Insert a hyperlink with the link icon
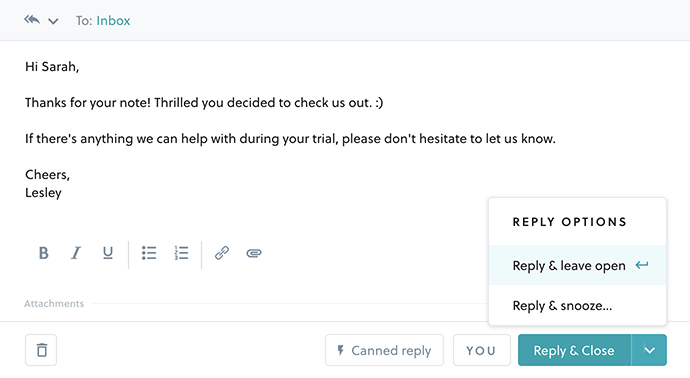Screen dimensions: 690x378 (x=222, y=253)
